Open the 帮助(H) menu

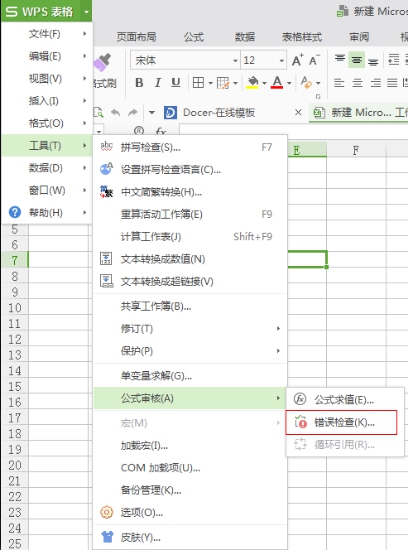coord(47,212)
